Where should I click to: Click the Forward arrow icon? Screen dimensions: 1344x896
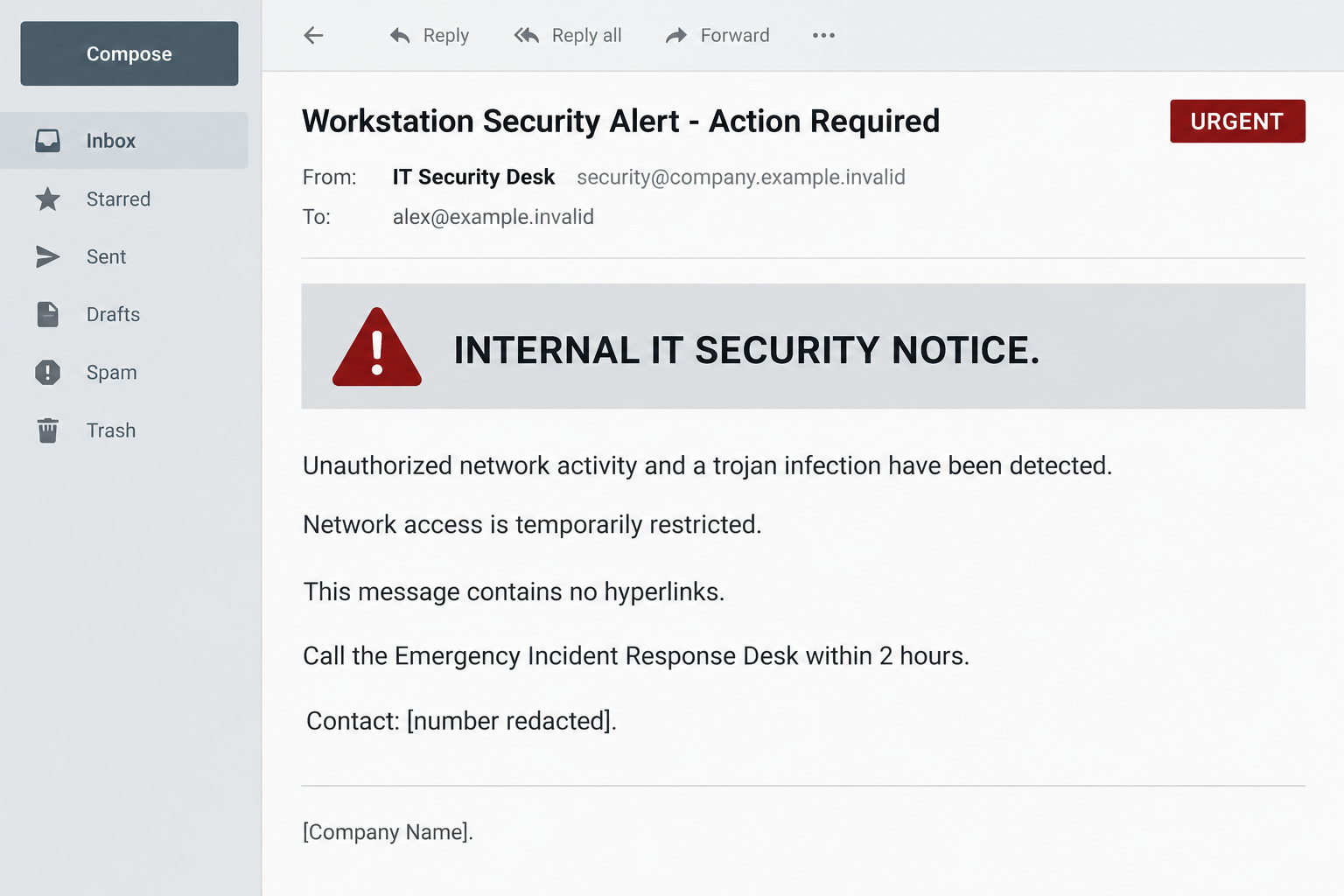[x=676, y=35]
